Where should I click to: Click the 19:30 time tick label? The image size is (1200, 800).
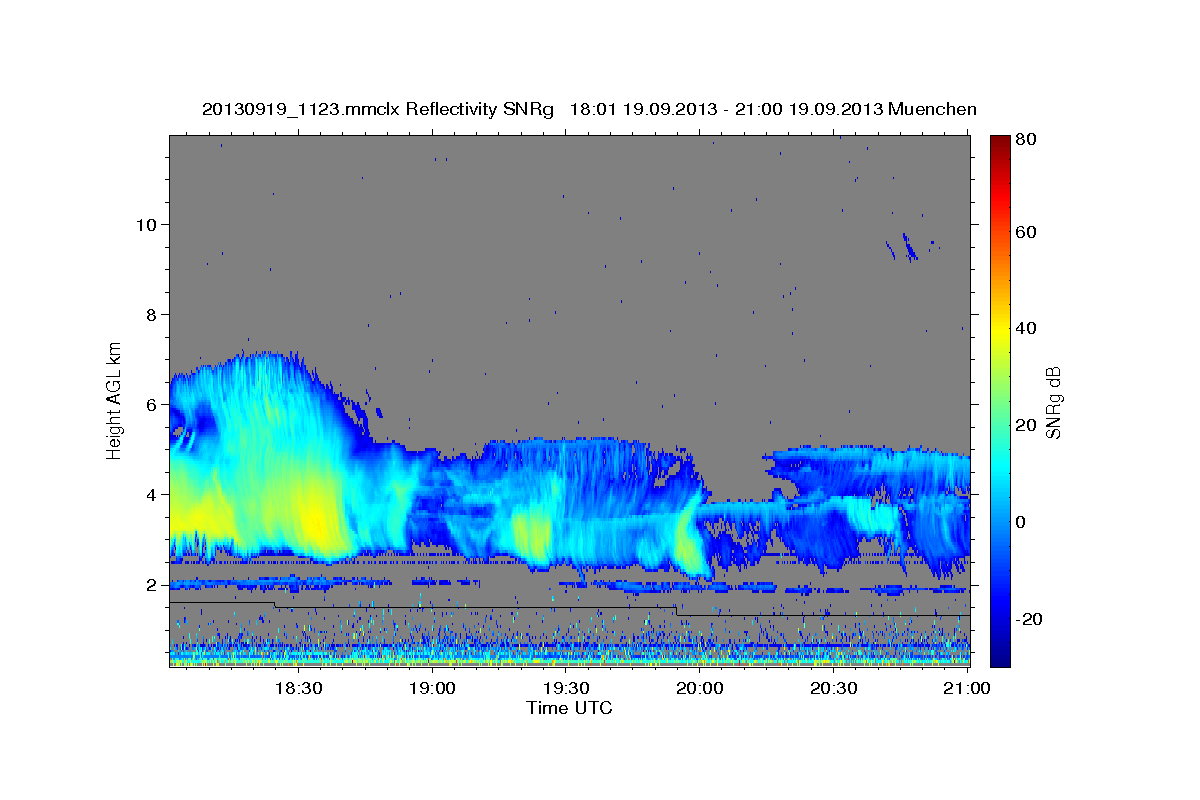point(566,689)
